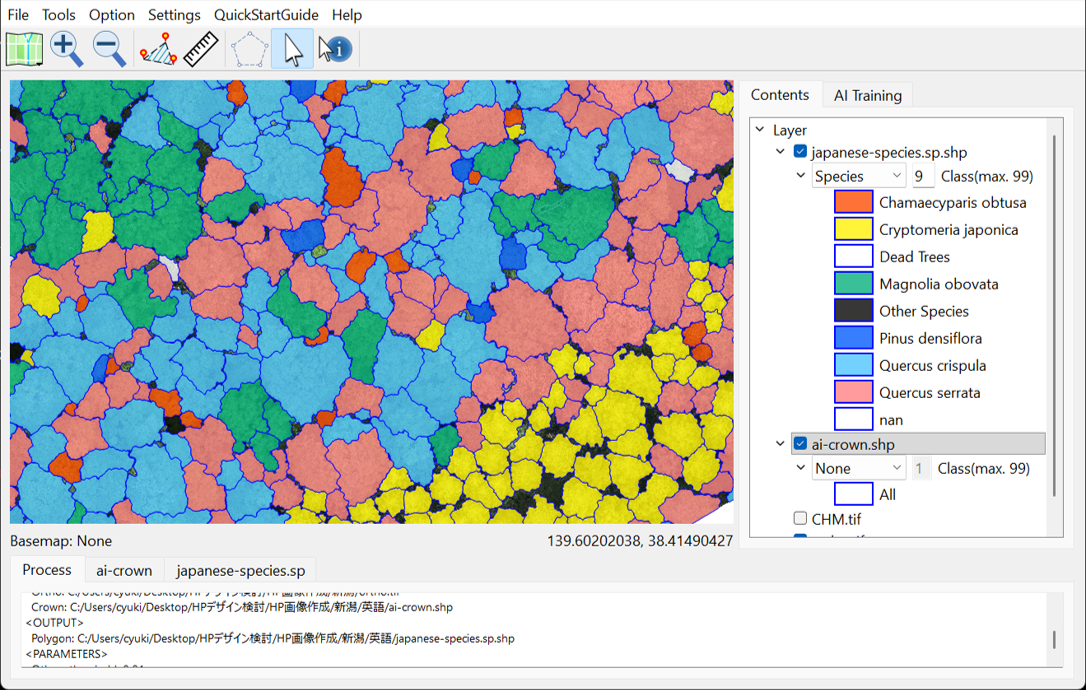
Task: Open the QuickStartGuide menu
Action: (x=266, y=15)
